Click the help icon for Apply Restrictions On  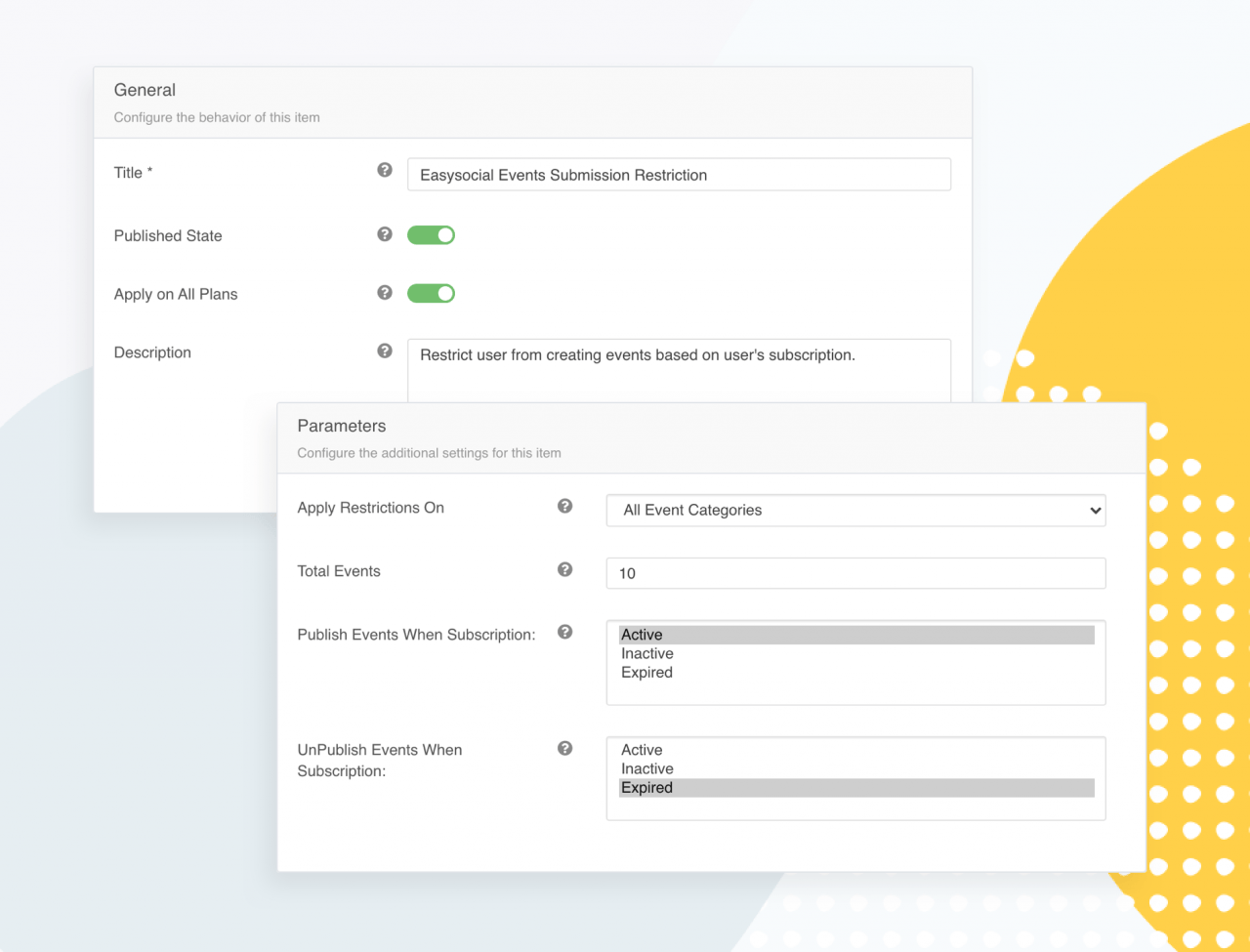pyautogui.click(x=564, y=506)
